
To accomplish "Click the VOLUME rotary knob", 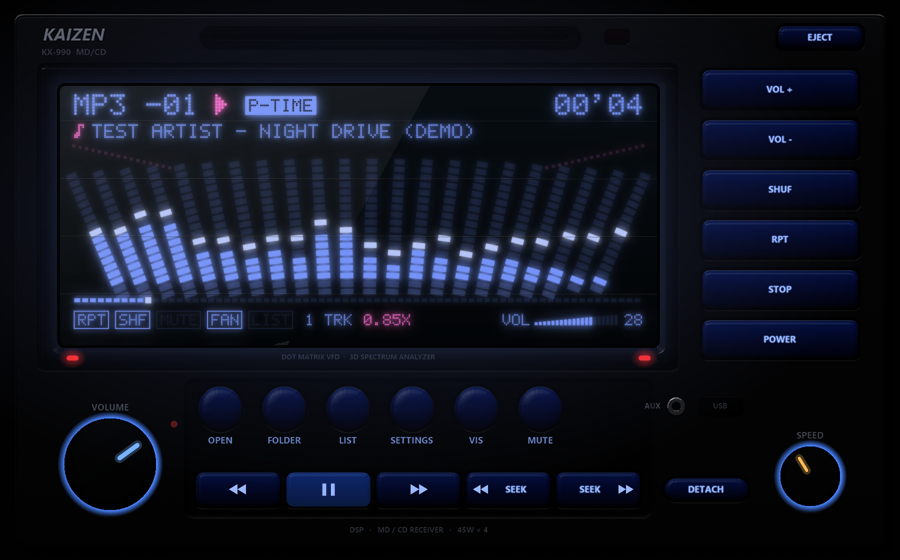I will click(x=110, y=464).
